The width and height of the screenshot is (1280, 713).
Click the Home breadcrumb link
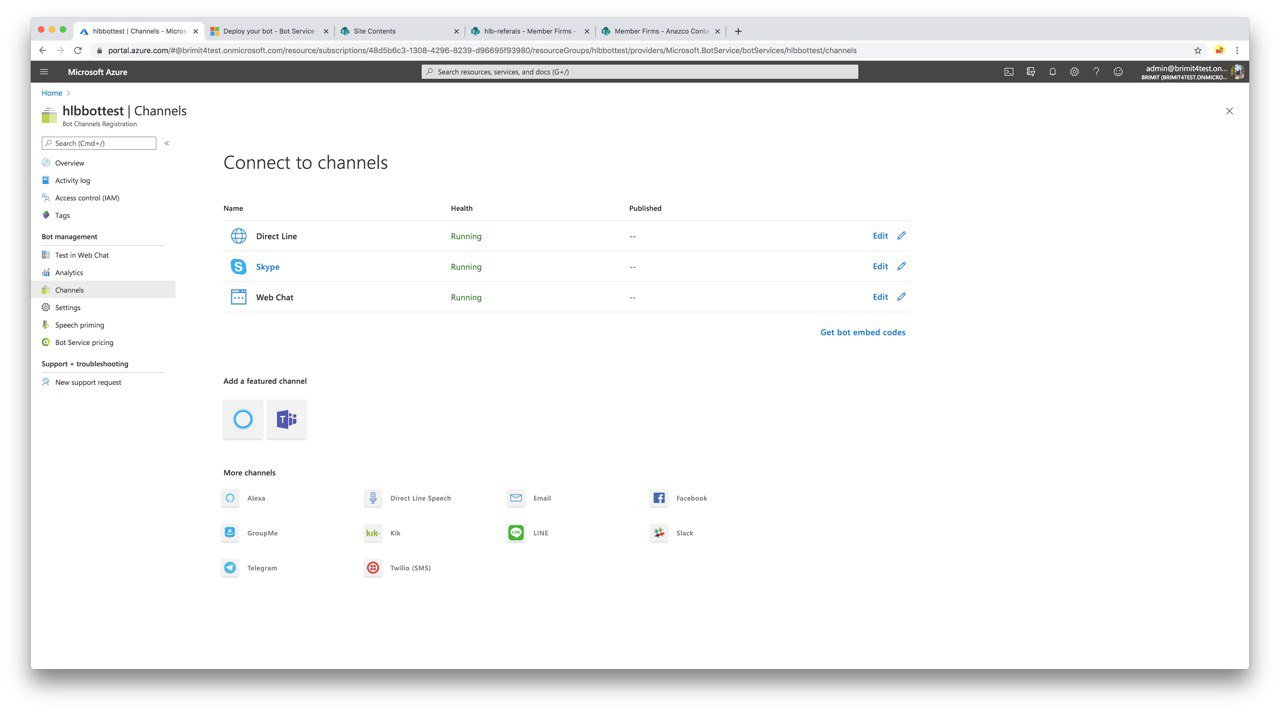point(52,93)
